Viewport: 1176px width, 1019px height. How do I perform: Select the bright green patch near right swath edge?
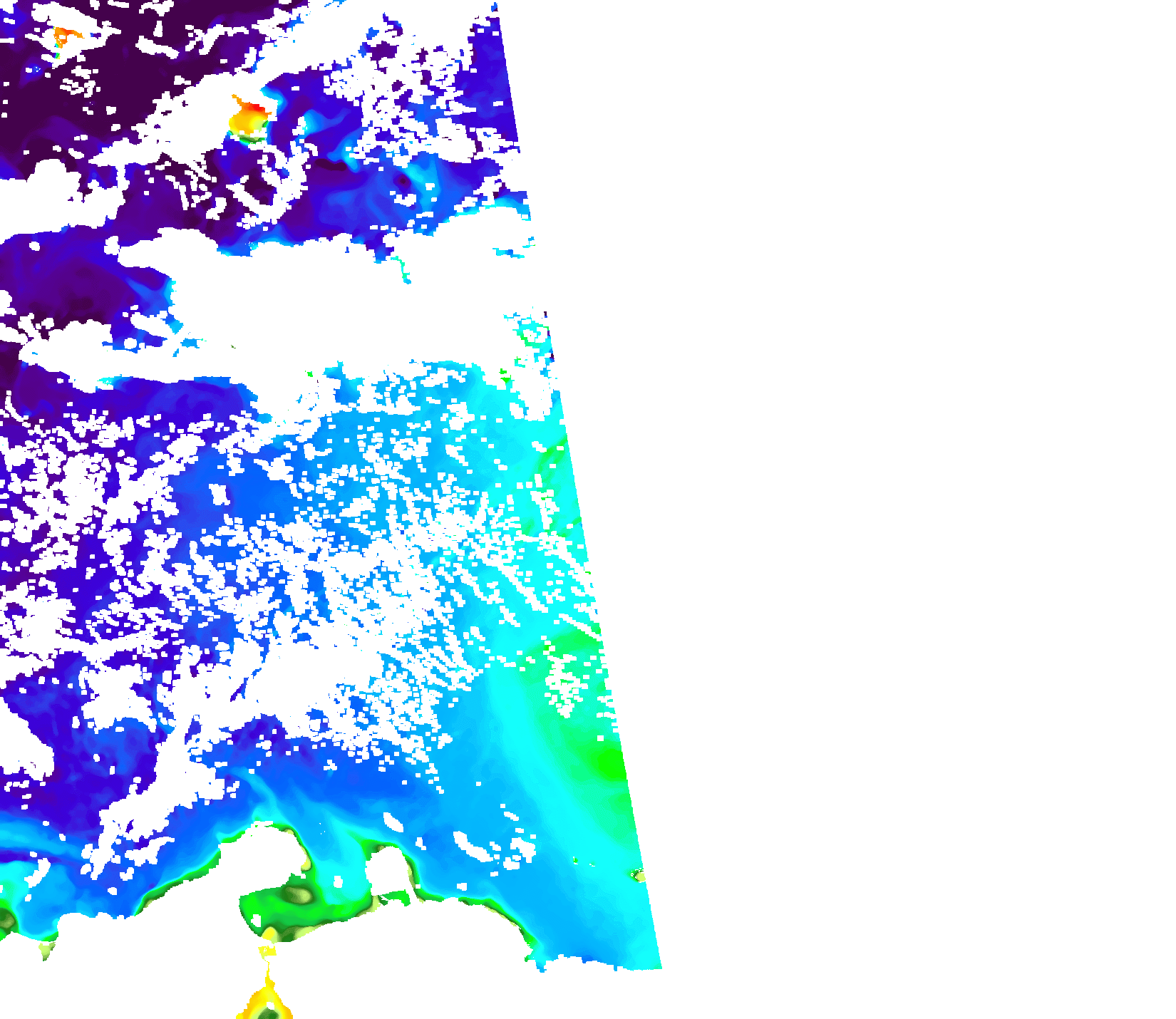pyautogui.click(x=608, y=762)
